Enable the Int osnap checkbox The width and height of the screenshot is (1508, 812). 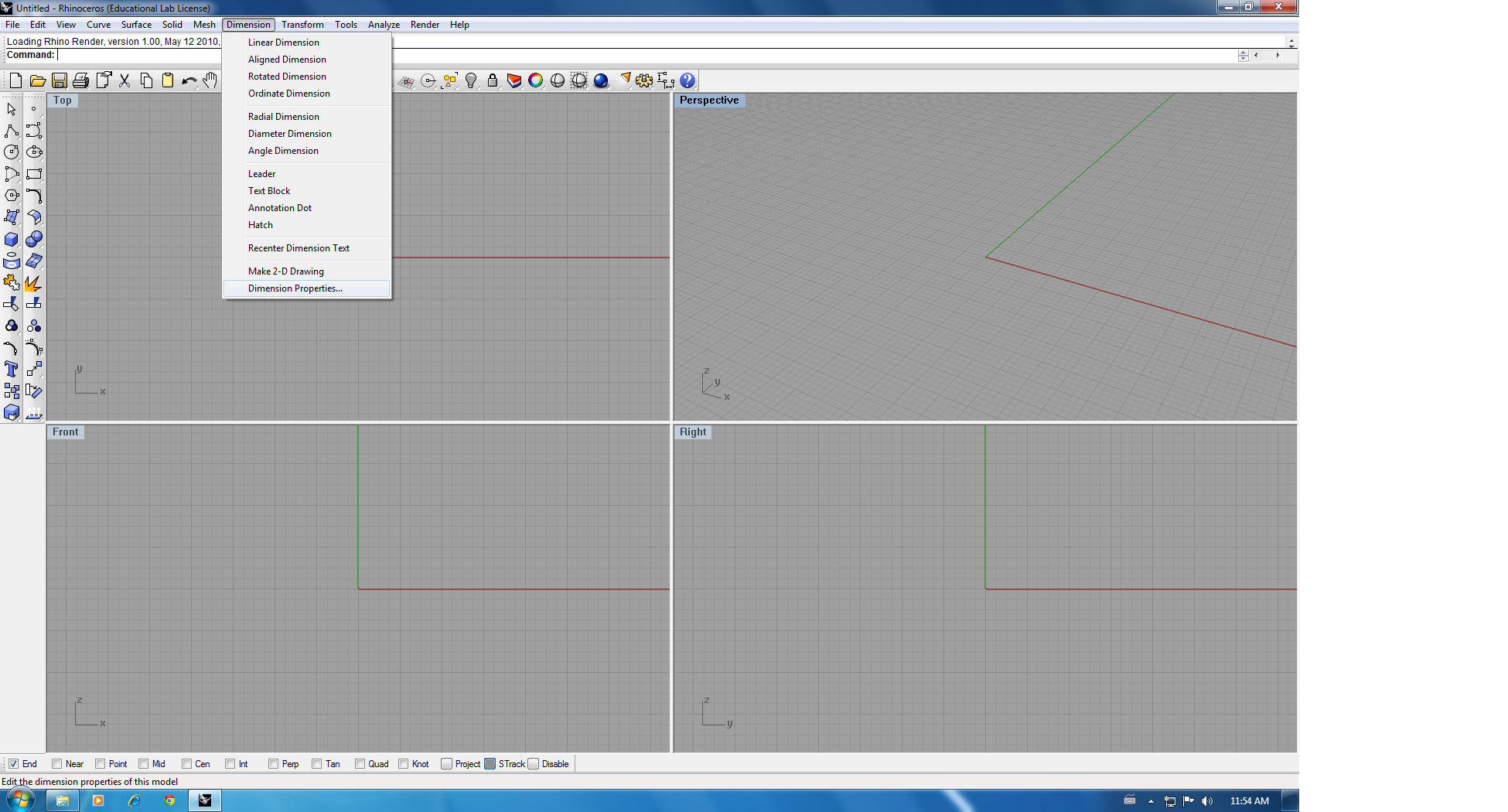[x=230, y=764]
